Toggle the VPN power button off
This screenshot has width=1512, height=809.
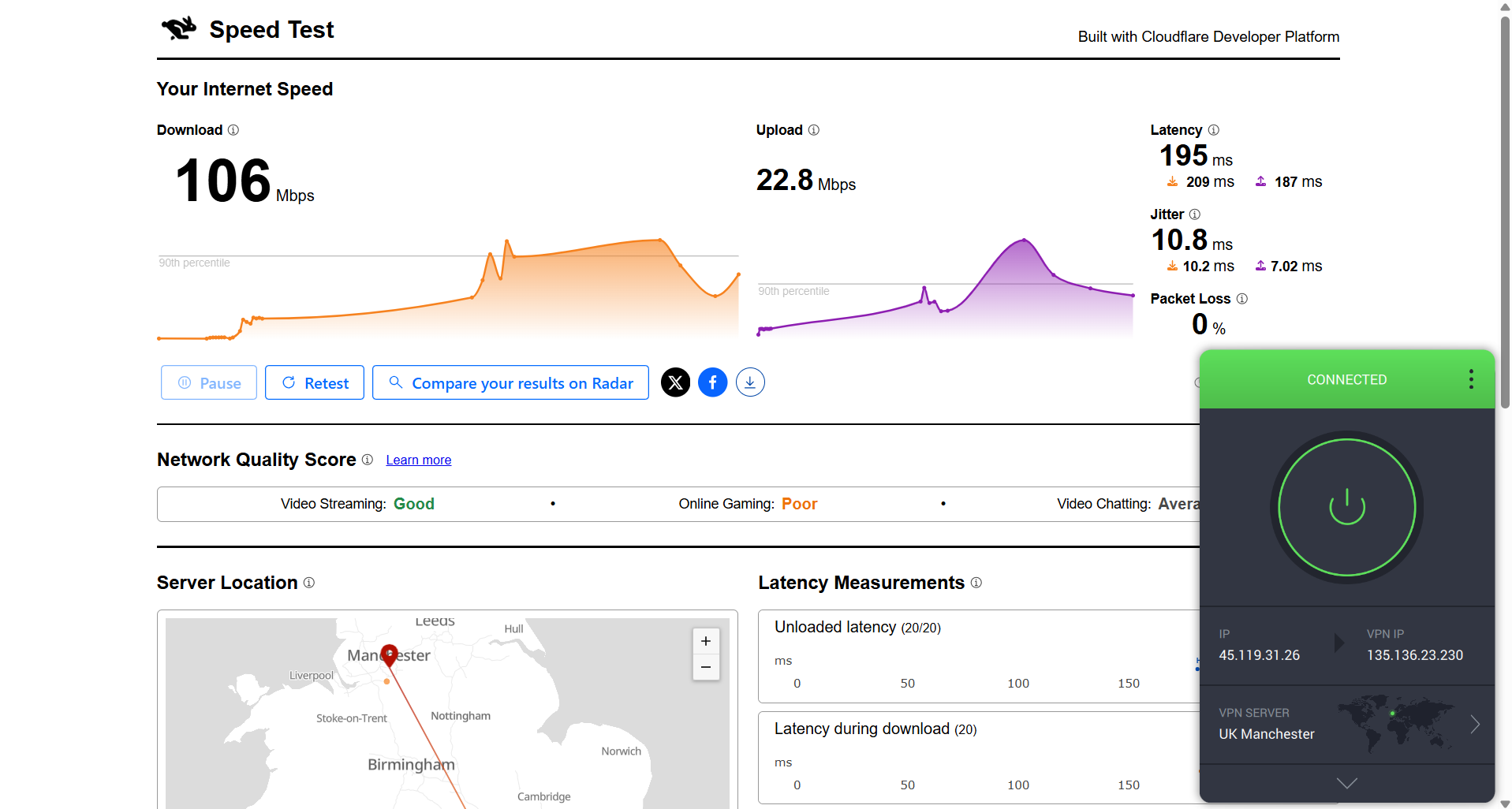coord(1346,507)
